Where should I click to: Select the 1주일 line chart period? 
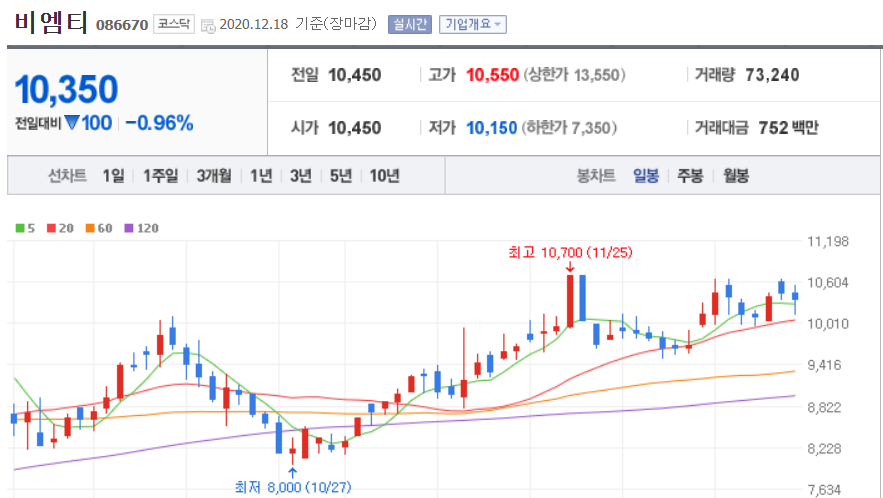160,176
